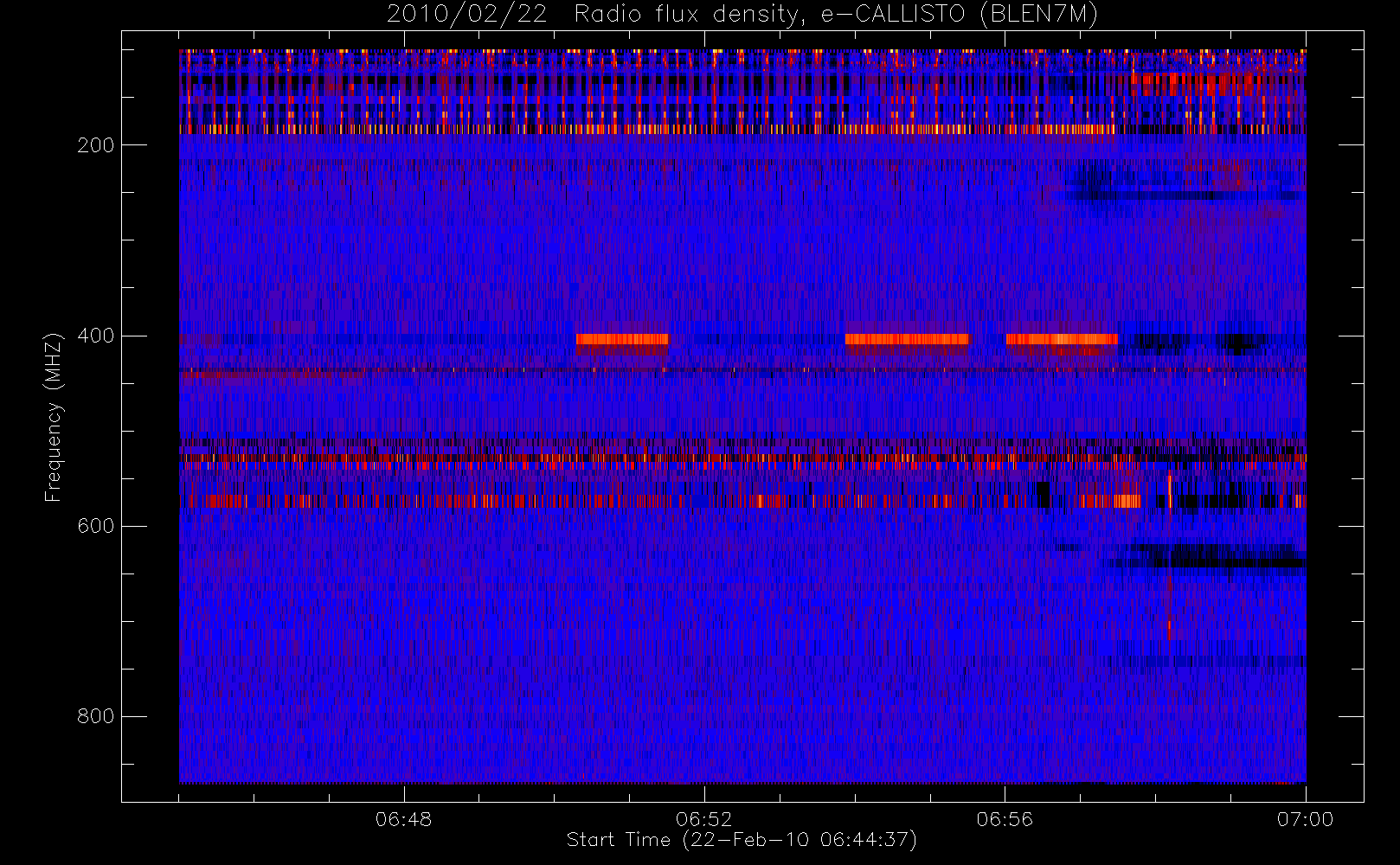Click the 'Frequency (MHZ)' axis label
This screenshot has height=865, width=1400.
tap(54, 417)
